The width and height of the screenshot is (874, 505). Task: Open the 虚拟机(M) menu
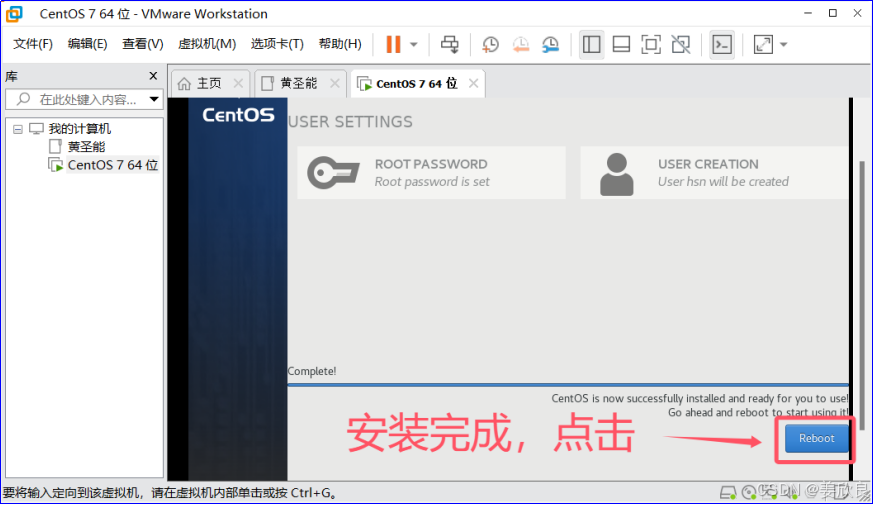point(207,44)
